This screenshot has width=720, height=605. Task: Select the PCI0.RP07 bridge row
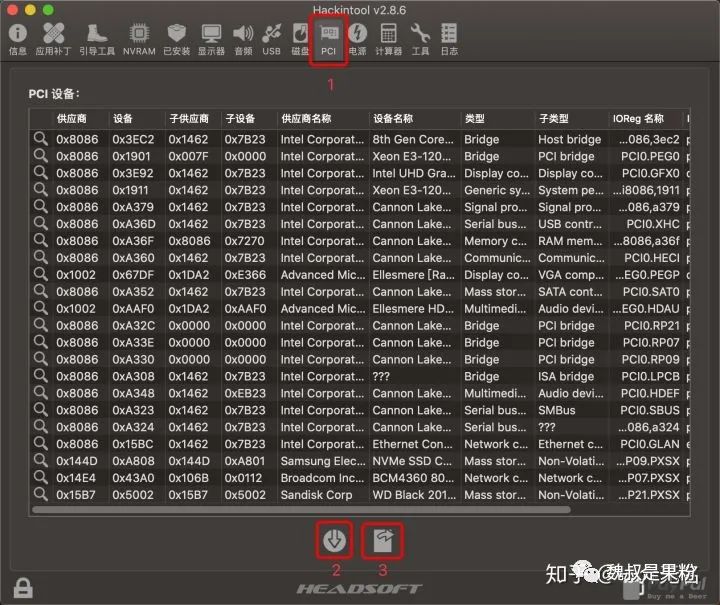[360, 342]
